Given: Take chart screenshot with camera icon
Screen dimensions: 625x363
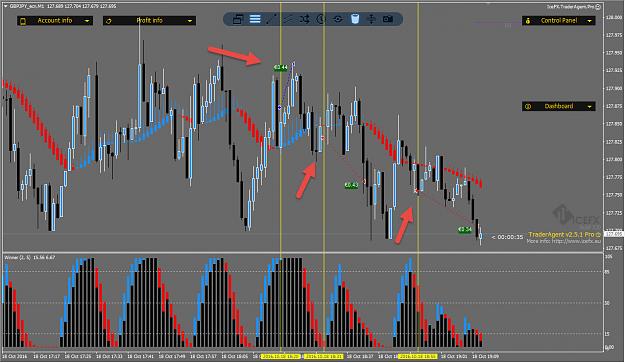Looking at the screenshot, I should point(388,19).
